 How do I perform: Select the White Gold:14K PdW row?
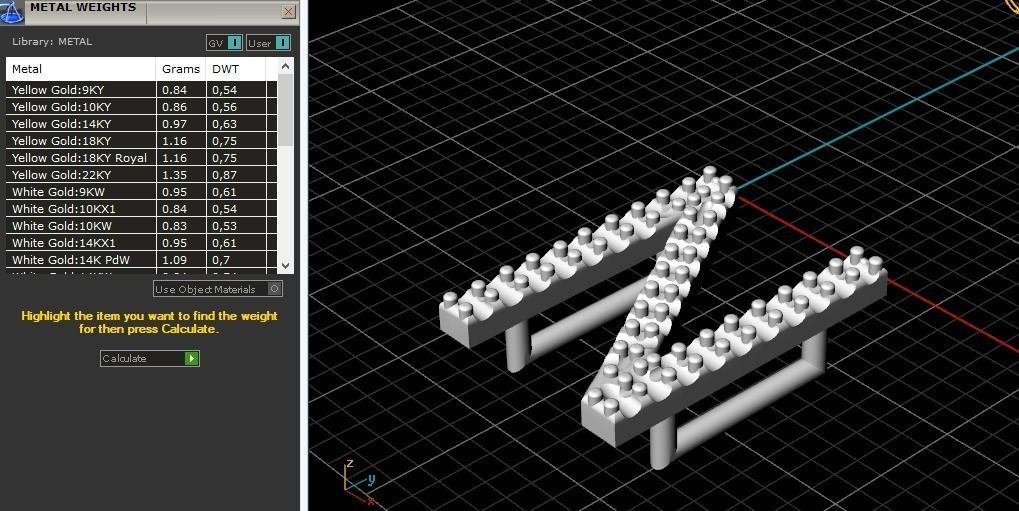[x=142, y=259]
